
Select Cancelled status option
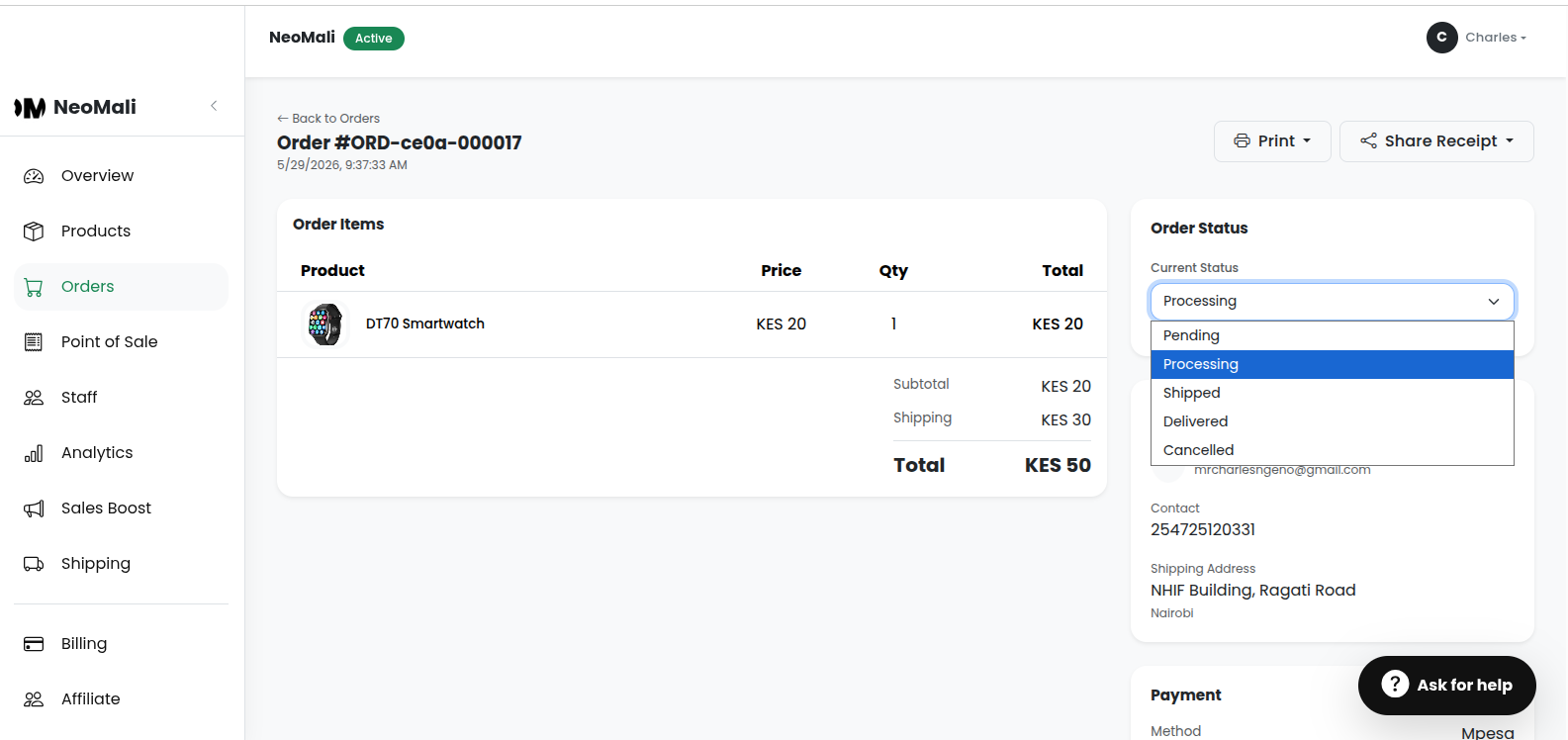1332,450
